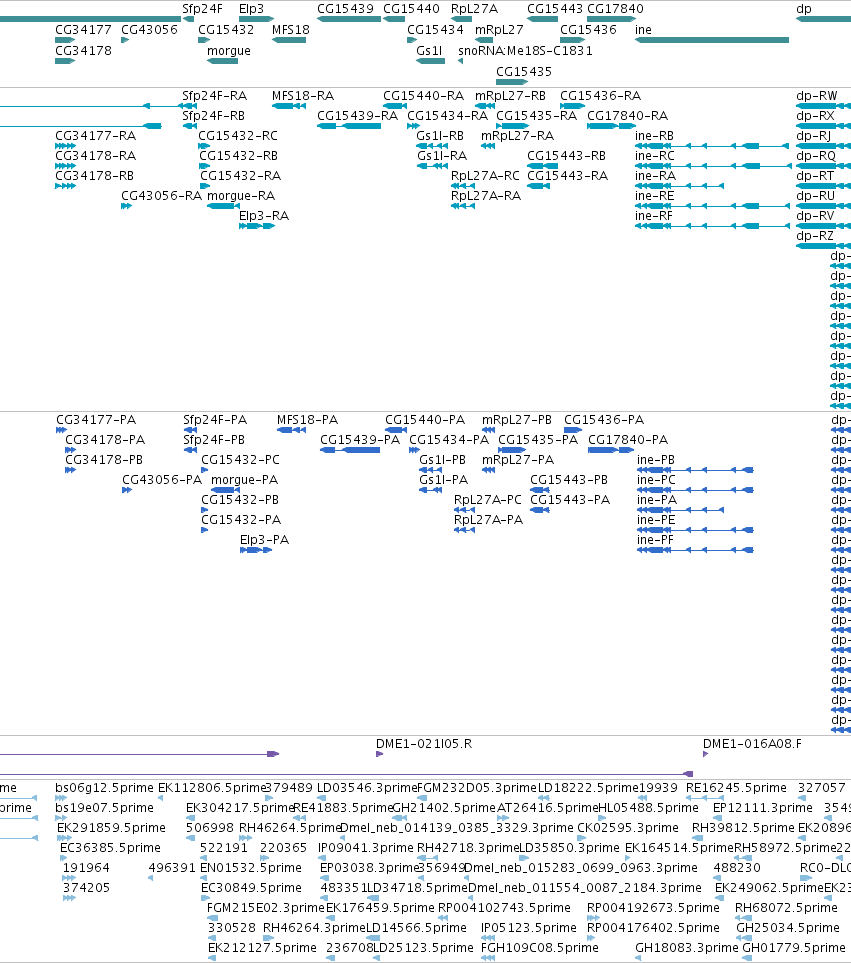Select the Sfp24F gene label

(202, 9)
